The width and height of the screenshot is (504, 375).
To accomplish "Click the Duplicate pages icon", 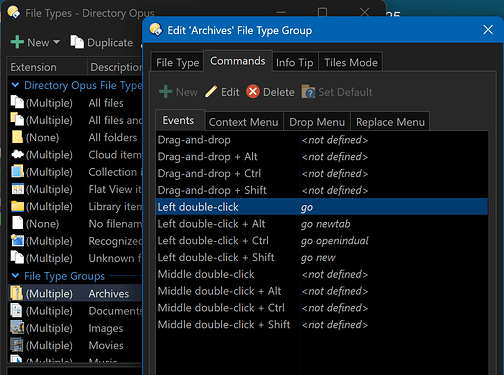I will point(77,42).
